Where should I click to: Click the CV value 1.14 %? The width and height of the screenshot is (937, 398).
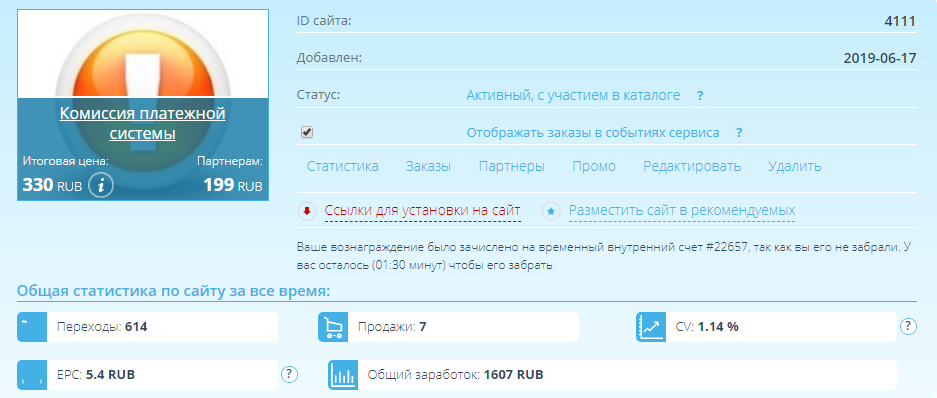pyautogui.click(x=718, y=327)
